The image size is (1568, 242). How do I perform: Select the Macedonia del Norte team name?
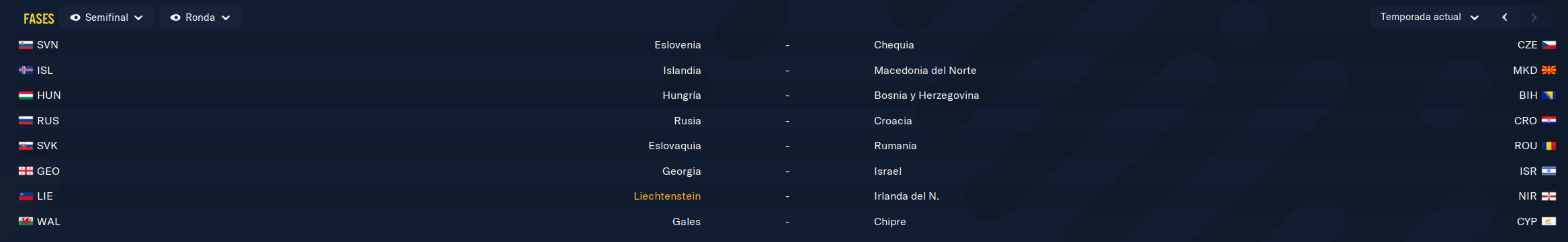tap(925, 70)
